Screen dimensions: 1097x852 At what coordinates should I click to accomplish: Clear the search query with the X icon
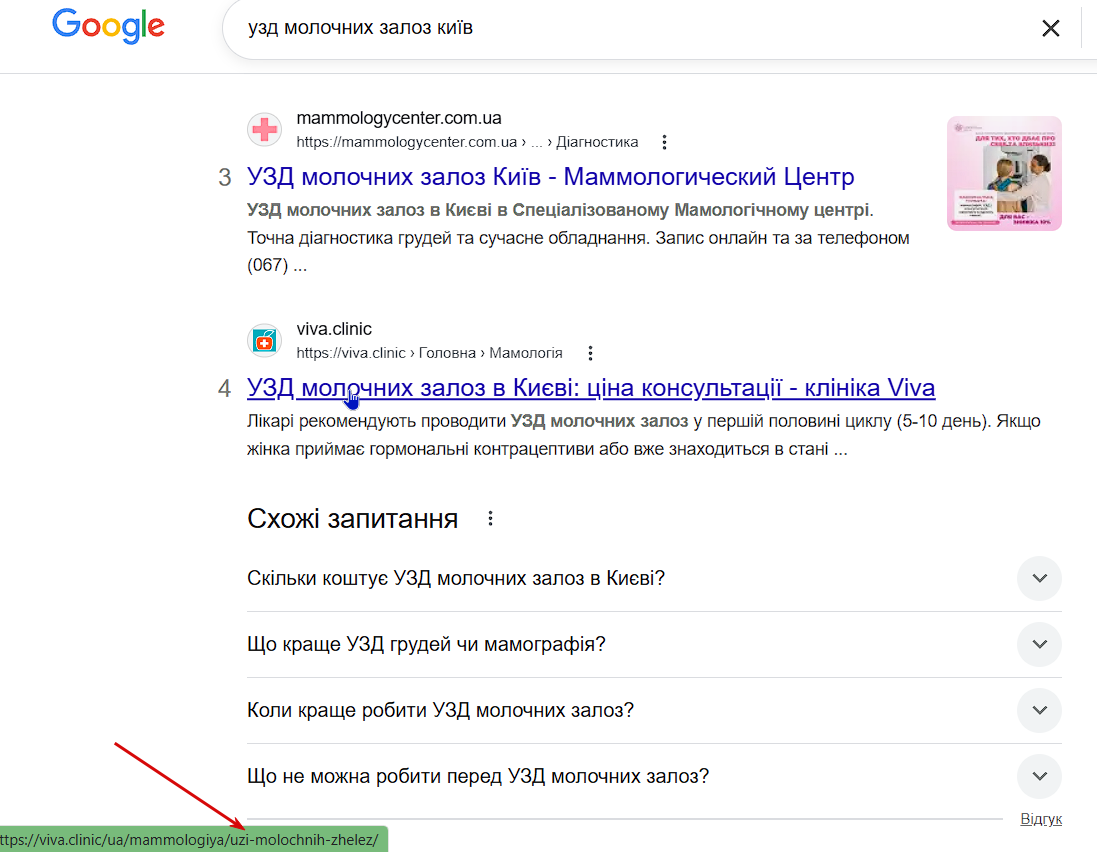tap(1050, 28)
